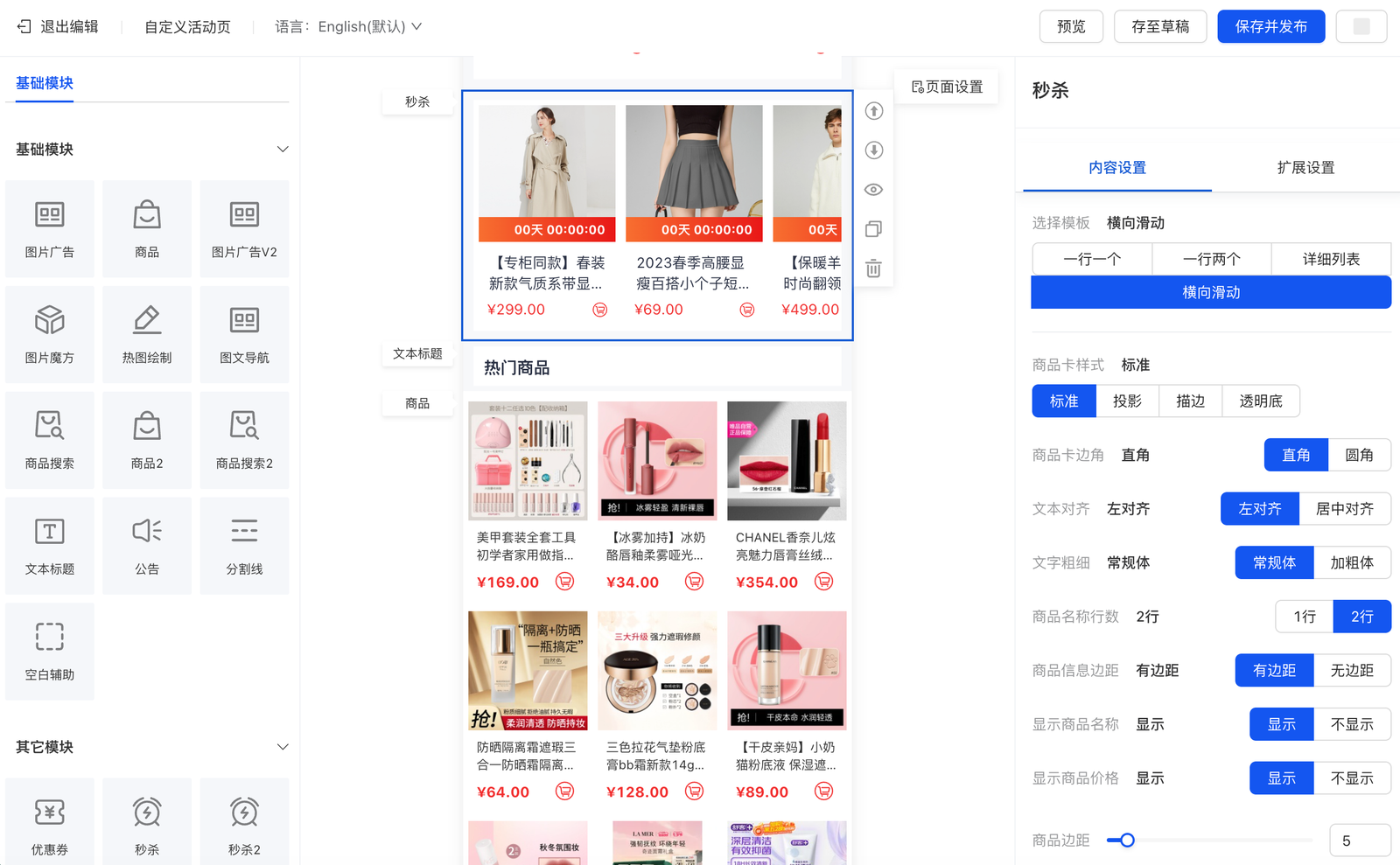Image resolution: width=1400 pixels, height=865 pixels.
Task: Collapse the 其它模块 section
Action: pyautogui.click(x=283, y=747)
